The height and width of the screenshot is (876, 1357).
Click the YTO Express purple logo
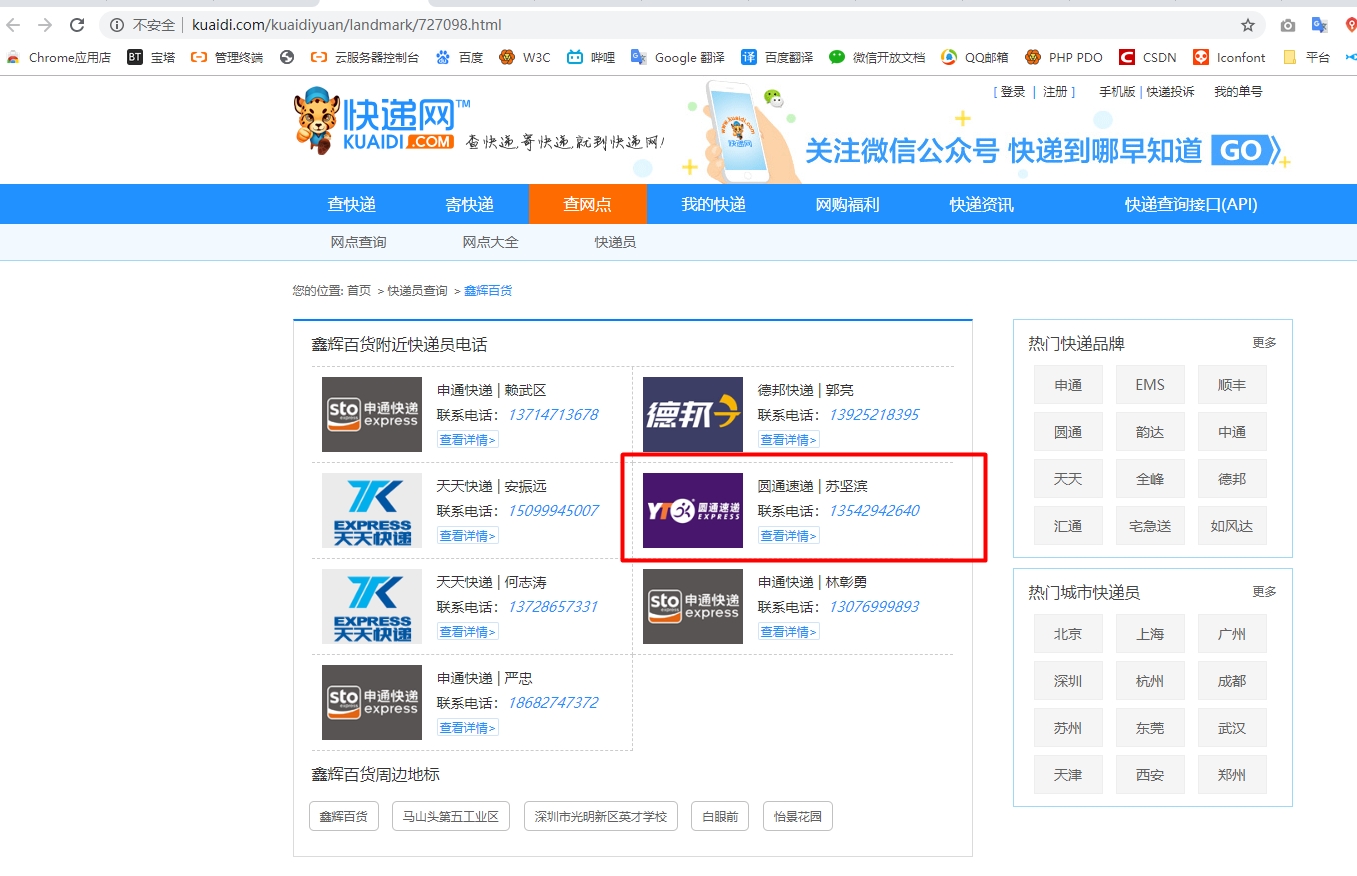click(692, 510)
